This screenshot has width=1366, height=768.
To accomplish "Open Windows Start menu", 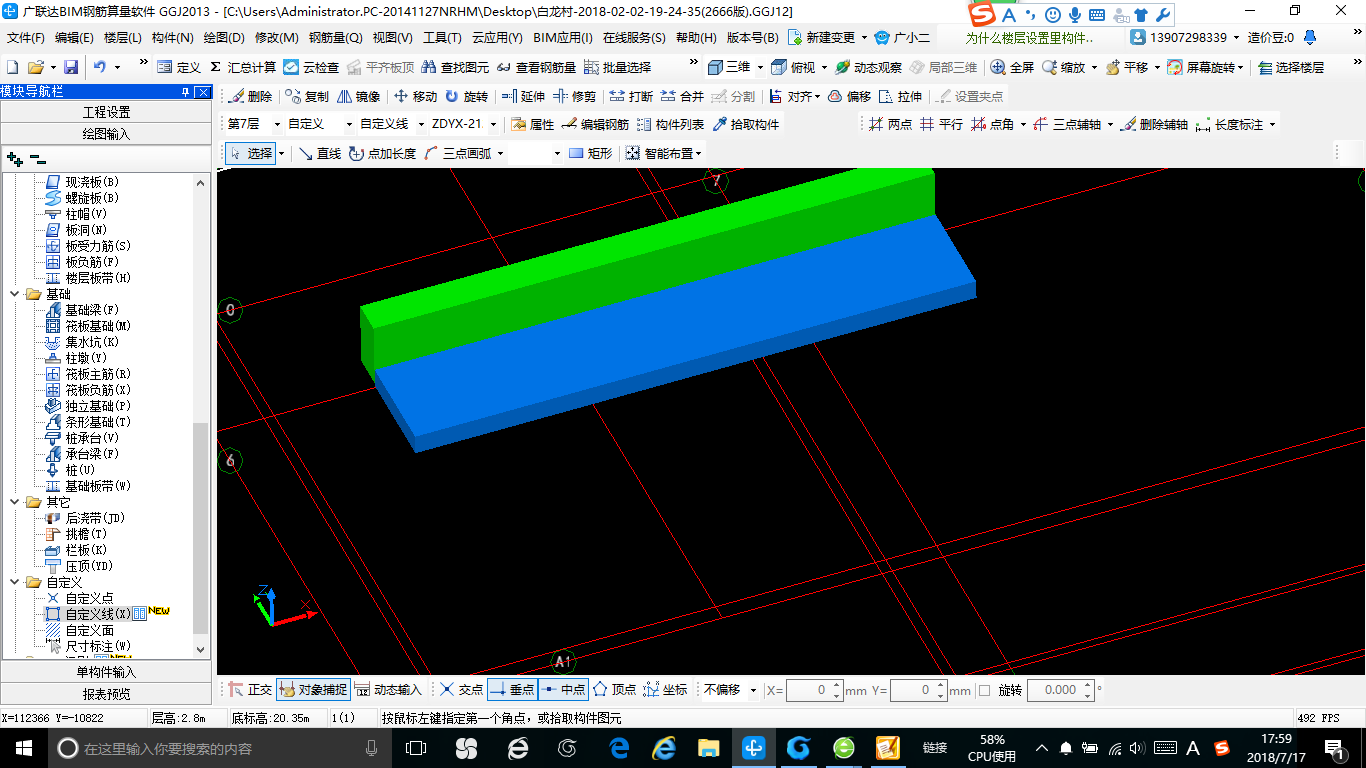I will click(22, 747).
